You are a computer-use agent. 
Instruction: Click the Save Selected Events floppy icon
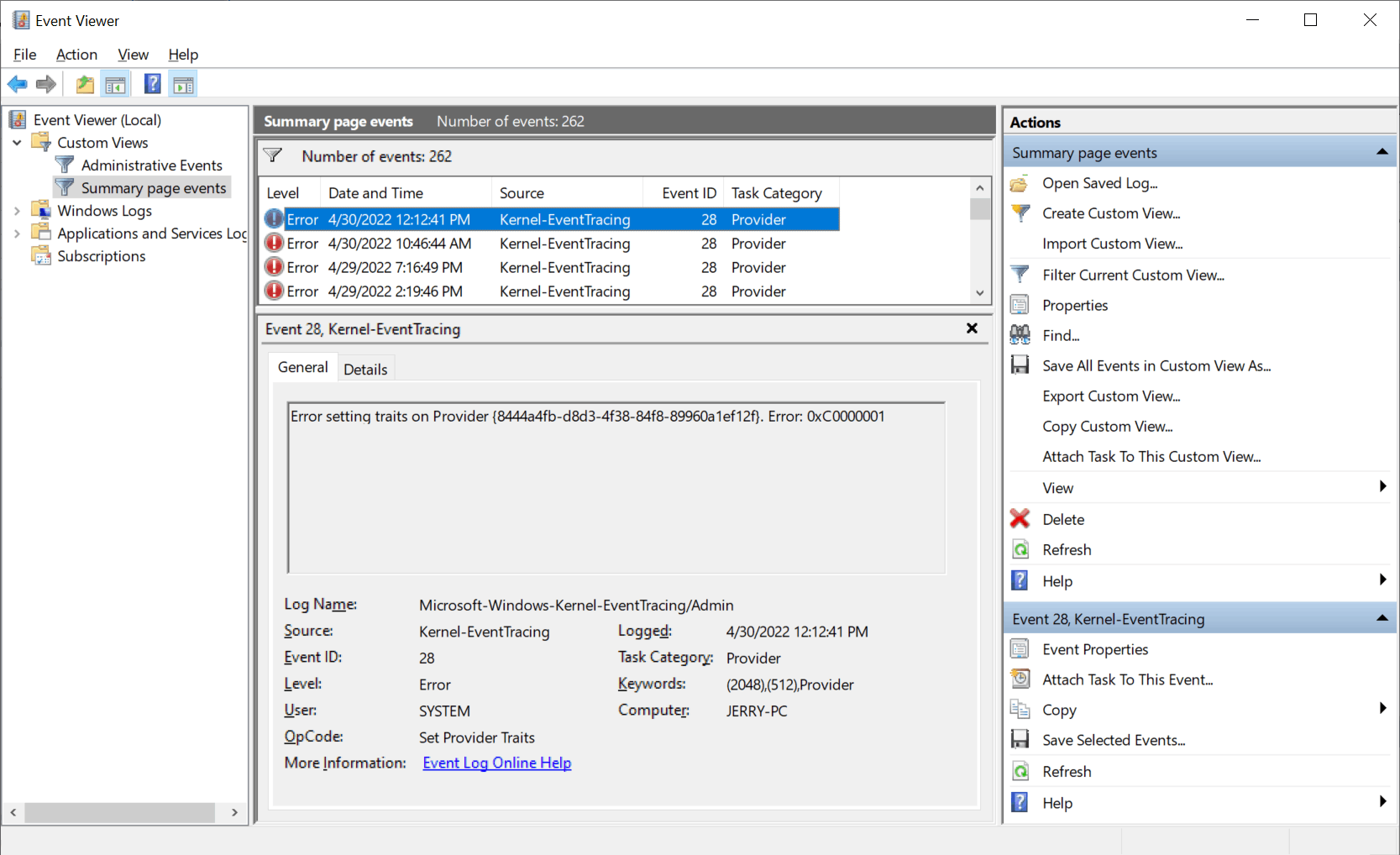(1020, 740)
